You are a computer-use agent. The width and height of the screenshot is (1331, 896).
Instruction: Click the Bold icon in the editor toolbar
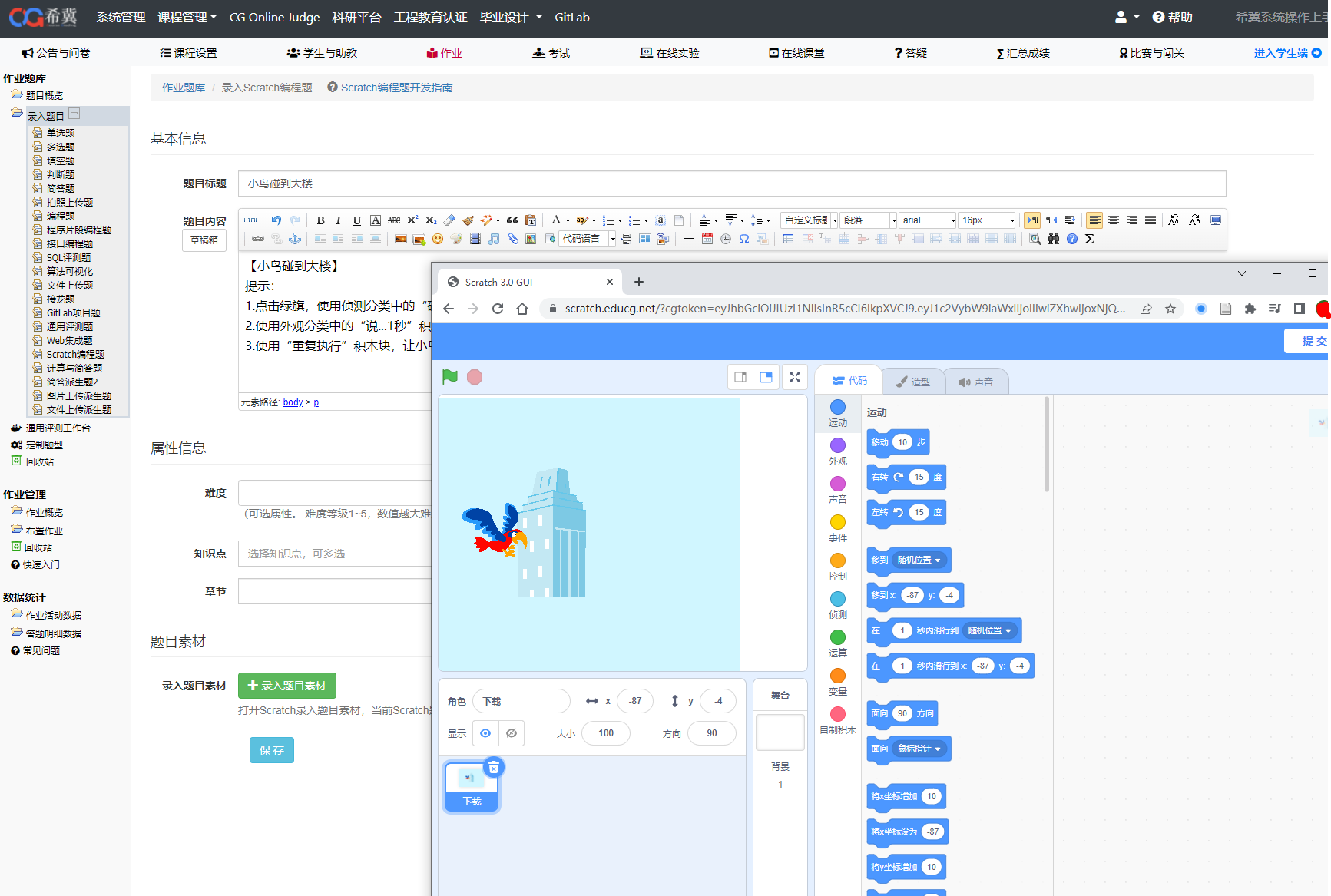320,220
